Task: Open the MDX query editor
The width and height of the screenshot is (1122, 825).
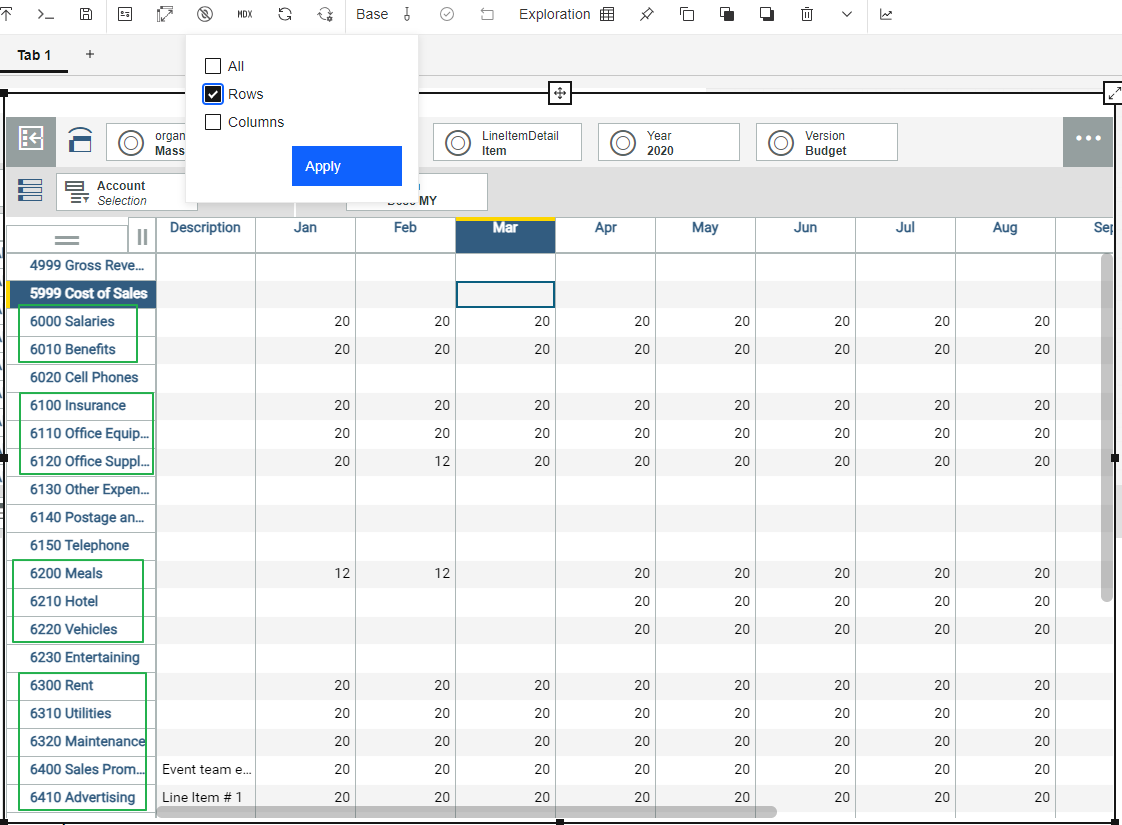Action: coord(245,14)
